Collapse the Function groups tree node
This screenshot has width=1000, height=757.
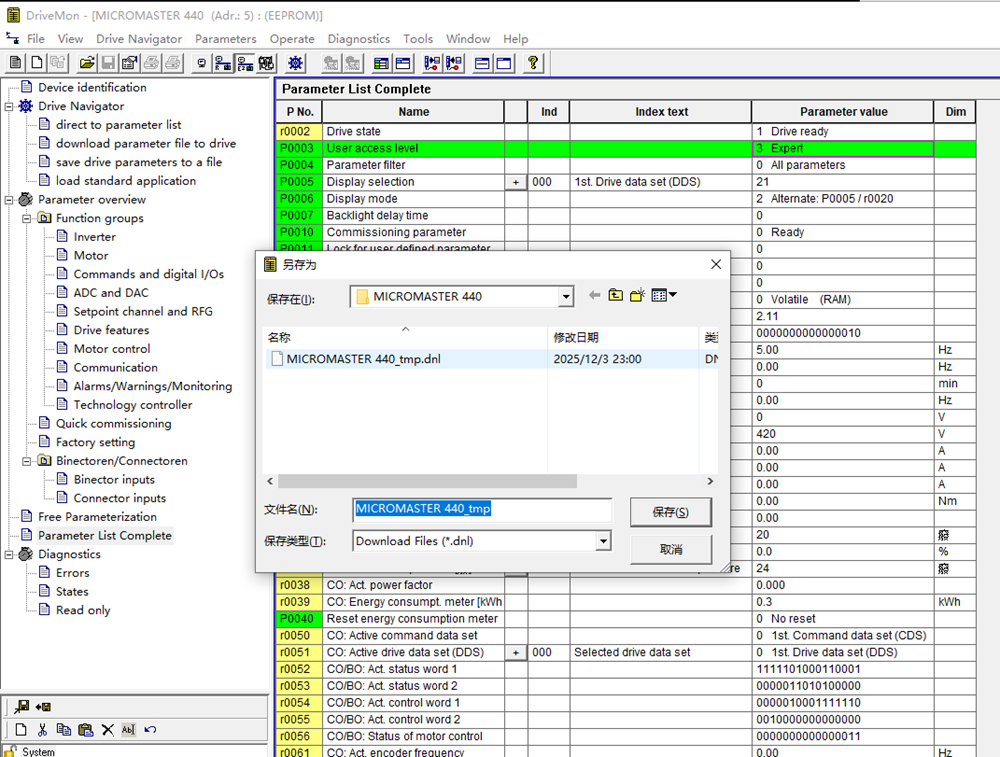tap(28, 218)
